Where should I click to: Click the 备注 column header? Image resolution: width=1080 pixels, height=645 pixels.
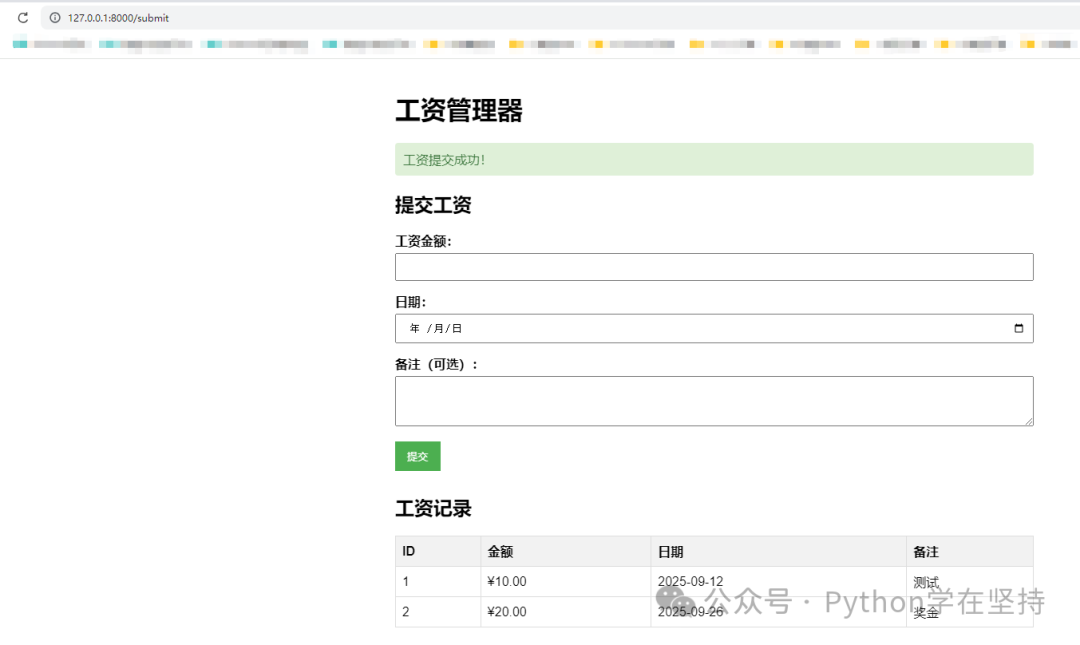pyautogui.click(x=970, y=551)
